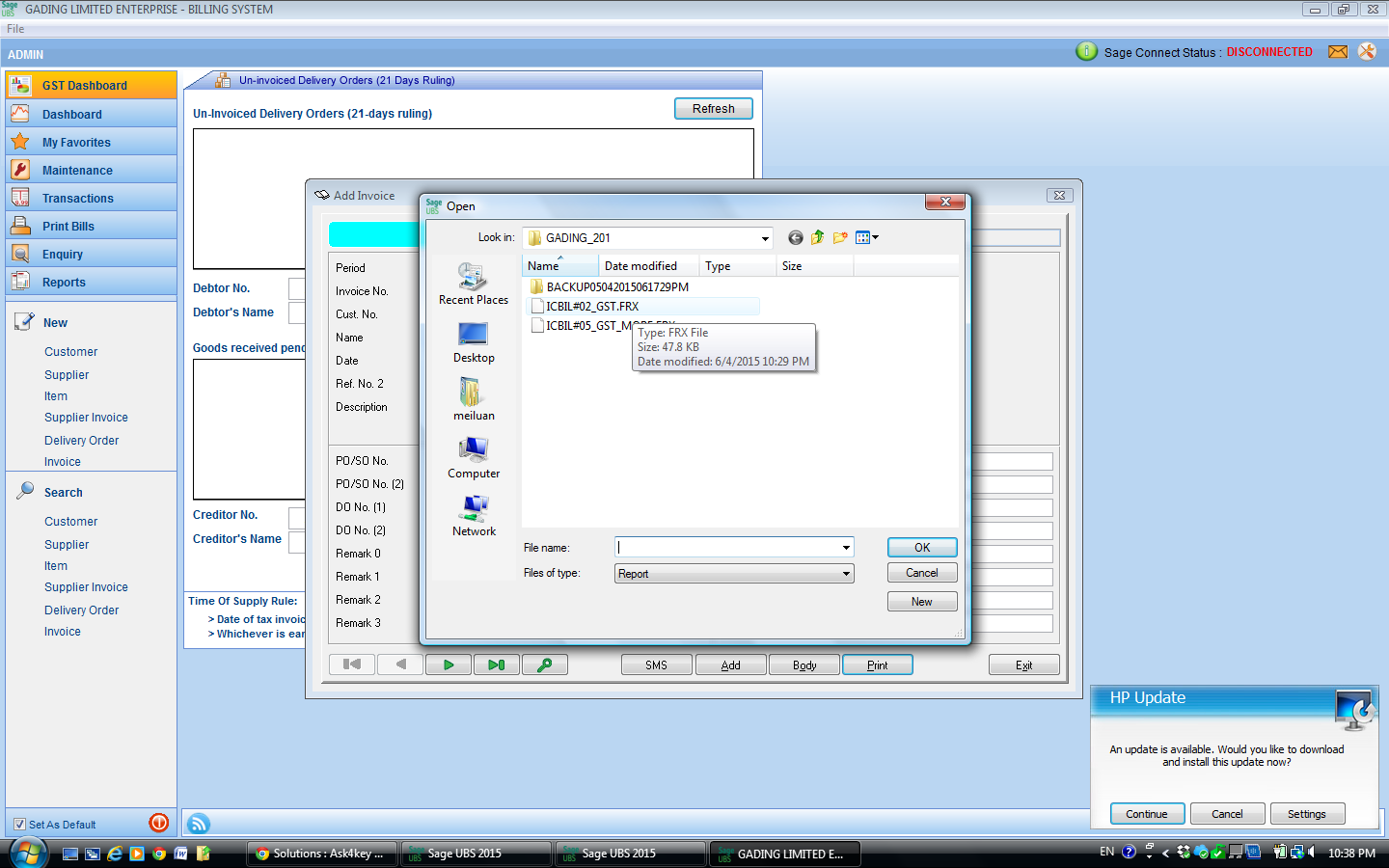The image size is (1389, 868).
Task: Click the Search magnifier icon in sidebar
Action: click(24, 491)
